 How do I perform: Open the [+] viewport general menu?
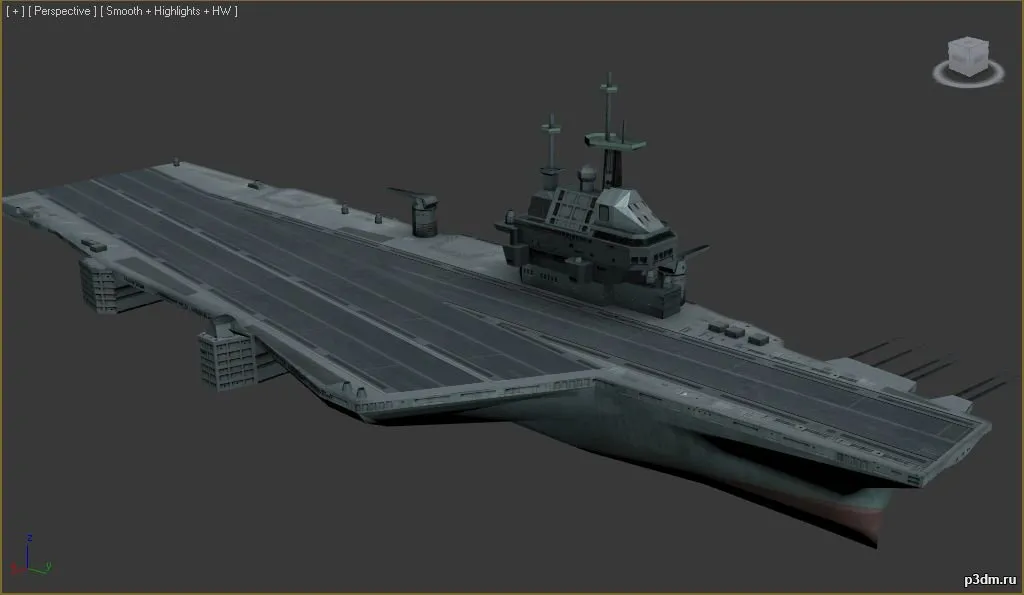[x=13, y=12]
